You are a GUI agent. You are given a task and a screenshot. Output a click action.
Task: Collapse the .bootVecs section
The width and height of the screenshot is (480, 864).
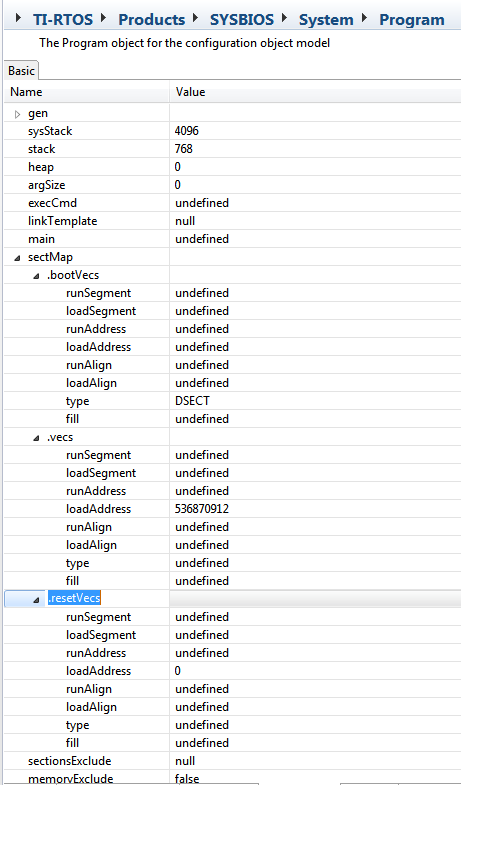click(36, 276)
